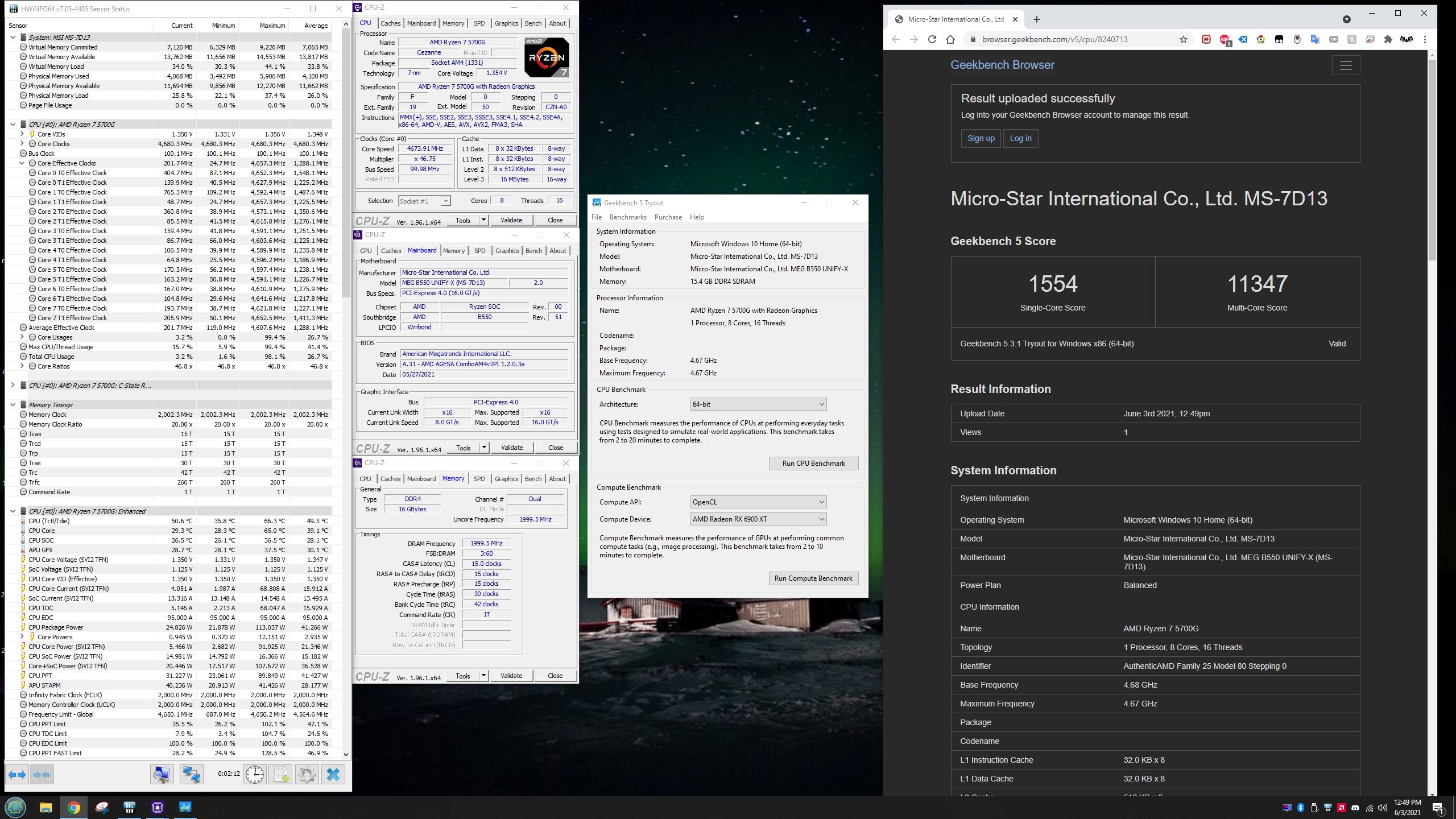Click Sign up button on Geekbench page
The image size is (1456, 819).
pos(981,138)
